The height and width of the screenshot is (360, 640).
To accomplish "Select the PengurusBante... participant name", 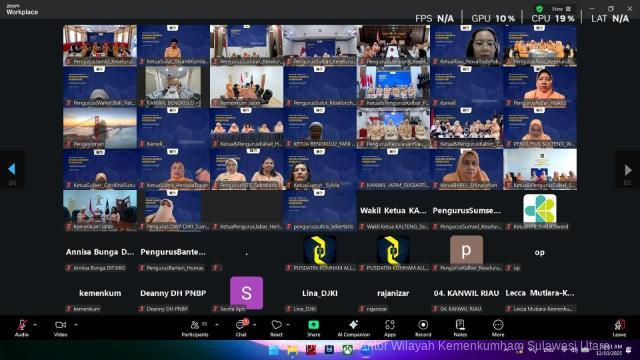I will (x=173, y=252).
